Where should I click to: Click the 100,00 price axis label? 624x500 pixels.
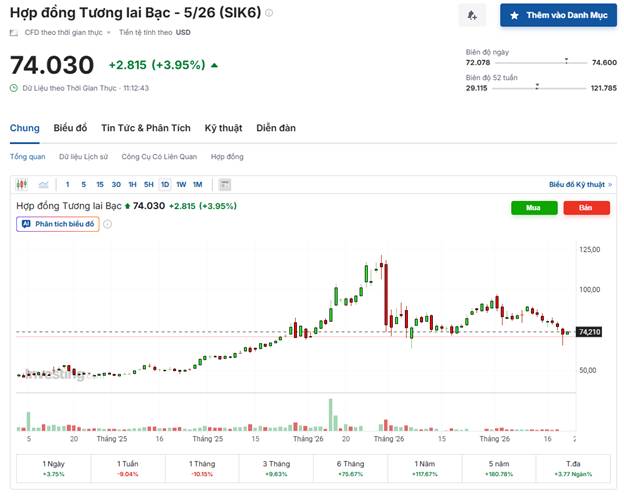(589, 289)
